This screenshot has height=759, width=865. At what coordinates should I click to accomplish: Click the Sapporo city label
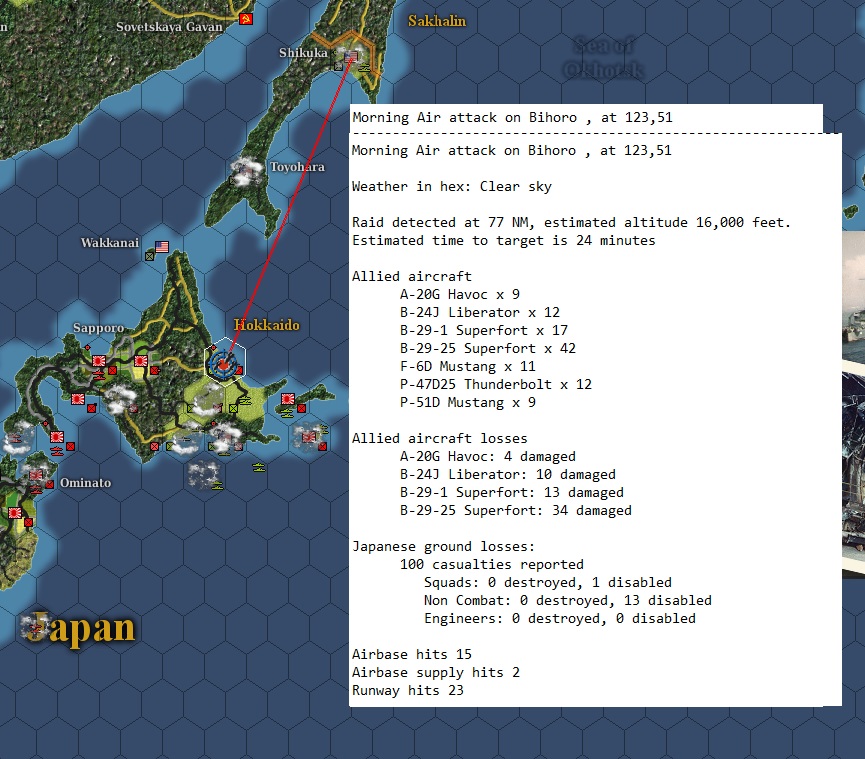[x=99, y=328]
